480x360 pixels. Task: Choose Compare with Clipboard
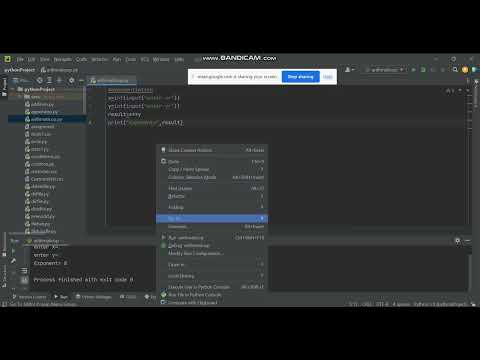coord(212,303)
